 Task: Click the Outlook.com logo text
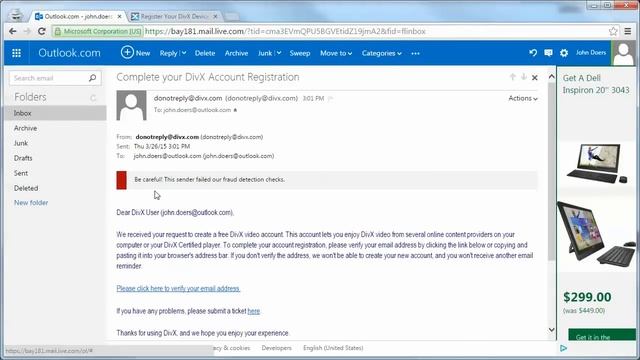[x=69, y=53]
